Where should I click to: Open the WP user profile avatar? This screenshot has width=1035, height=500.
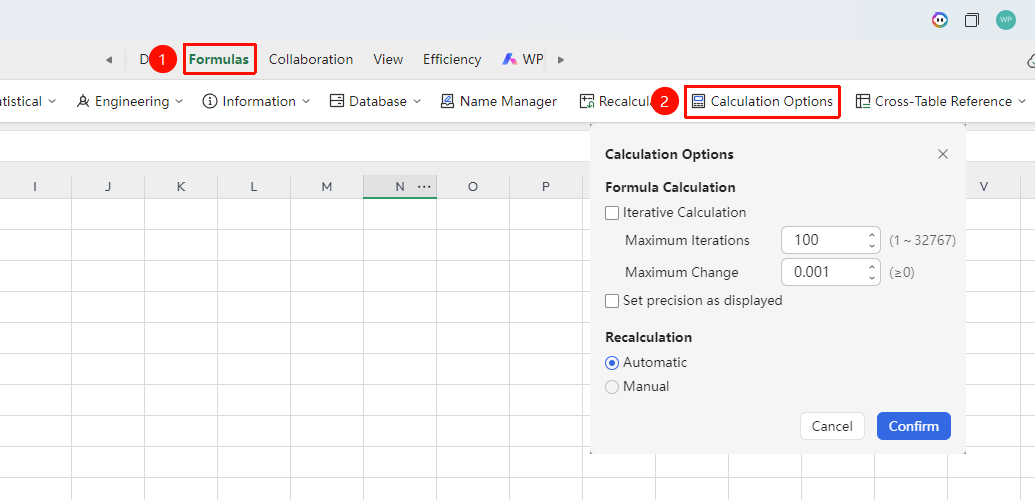tap(1006, 20)
